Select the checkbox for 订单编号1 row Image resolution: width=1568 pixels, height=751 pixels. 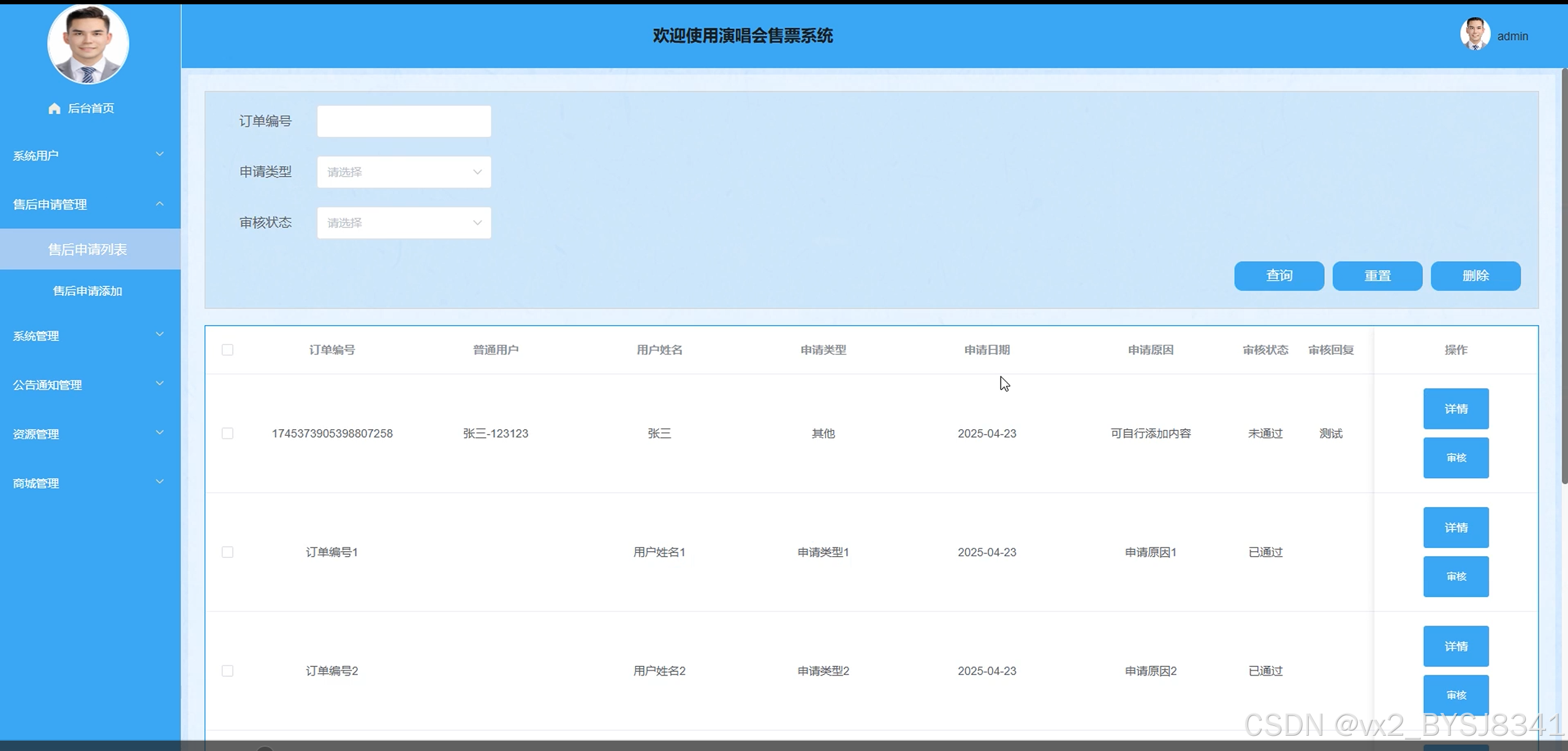point(227,552)
